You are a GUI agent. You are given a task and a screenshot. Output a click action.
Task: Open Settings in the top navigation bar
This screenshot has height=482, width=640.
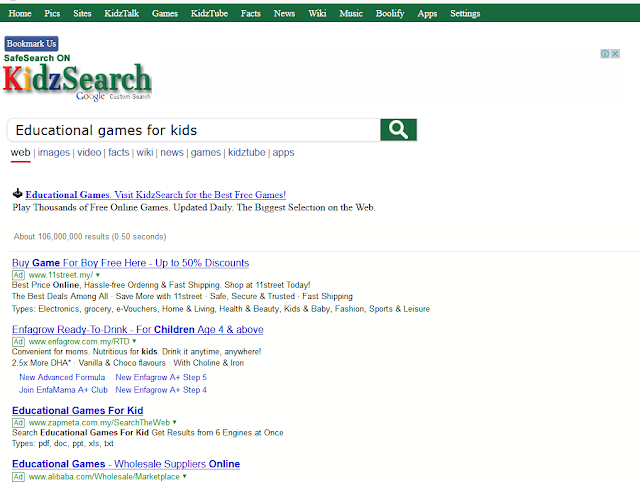[x=465, y=13]
